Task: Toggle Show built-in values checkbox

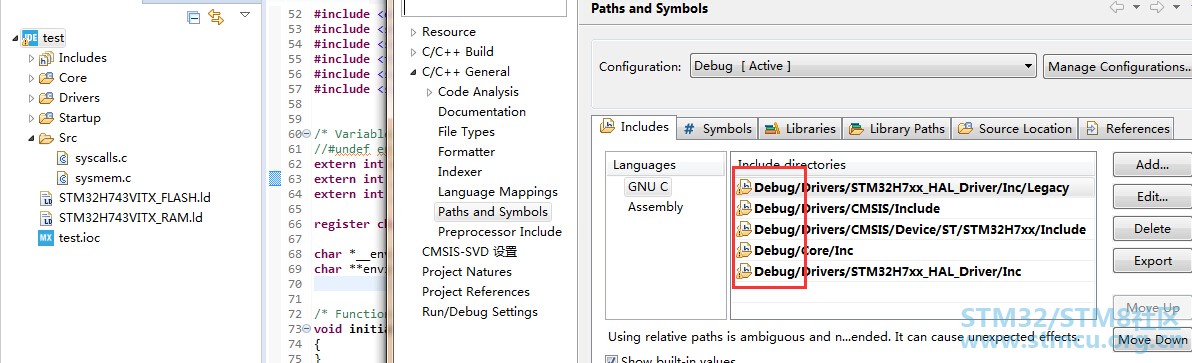Action: 611,360
